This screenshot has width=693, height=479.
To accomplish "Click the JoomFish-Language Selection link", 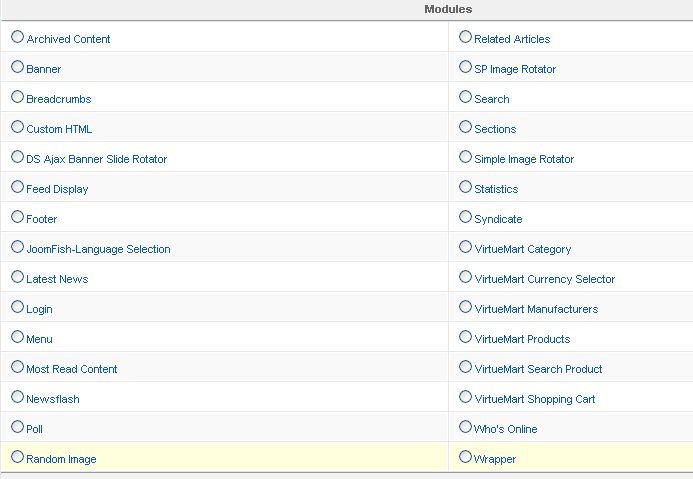I will (x=99, y=250).
